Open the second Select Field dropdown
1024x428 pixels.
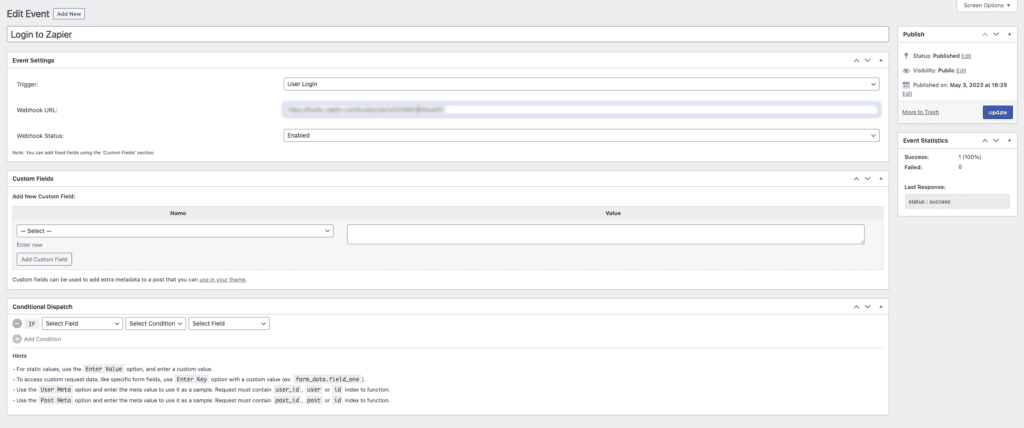[229, 323]
